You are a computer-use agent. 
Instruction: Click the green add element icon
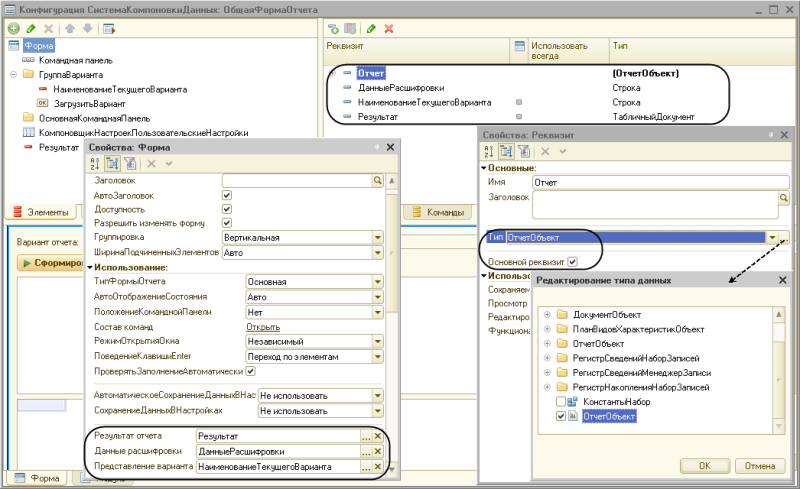pos(13,29)
